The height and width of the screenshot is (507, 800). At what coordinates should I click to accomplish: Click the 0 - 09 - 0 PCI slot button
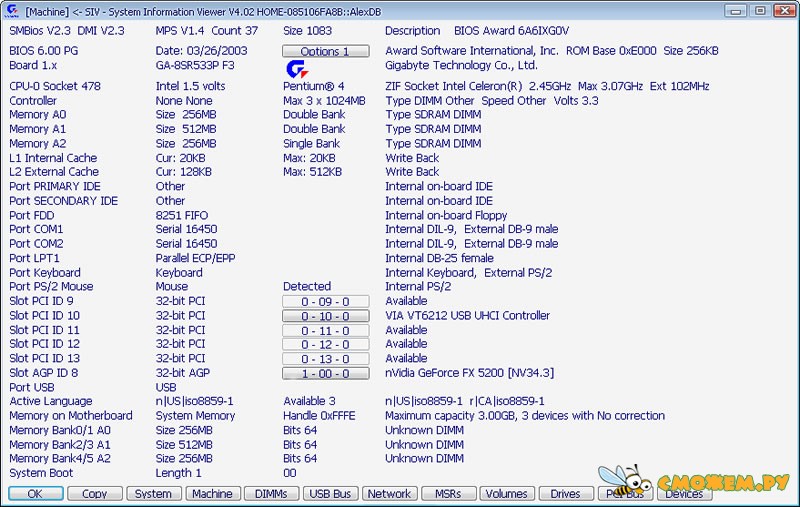pos(326,301)
